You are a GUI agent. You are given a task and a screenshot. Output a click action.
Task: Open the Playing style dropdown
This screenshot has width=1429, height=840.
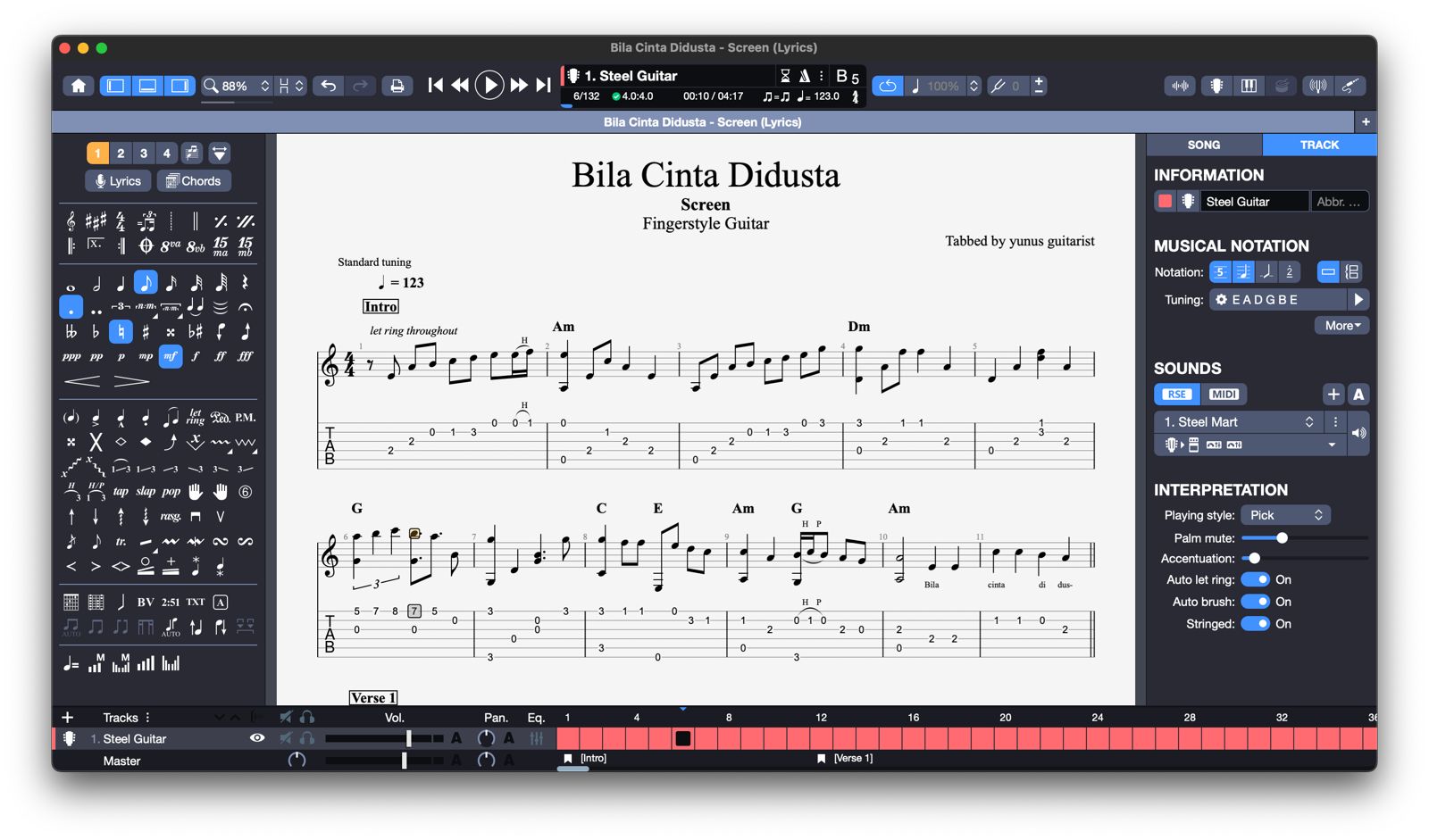[1285, 515]
